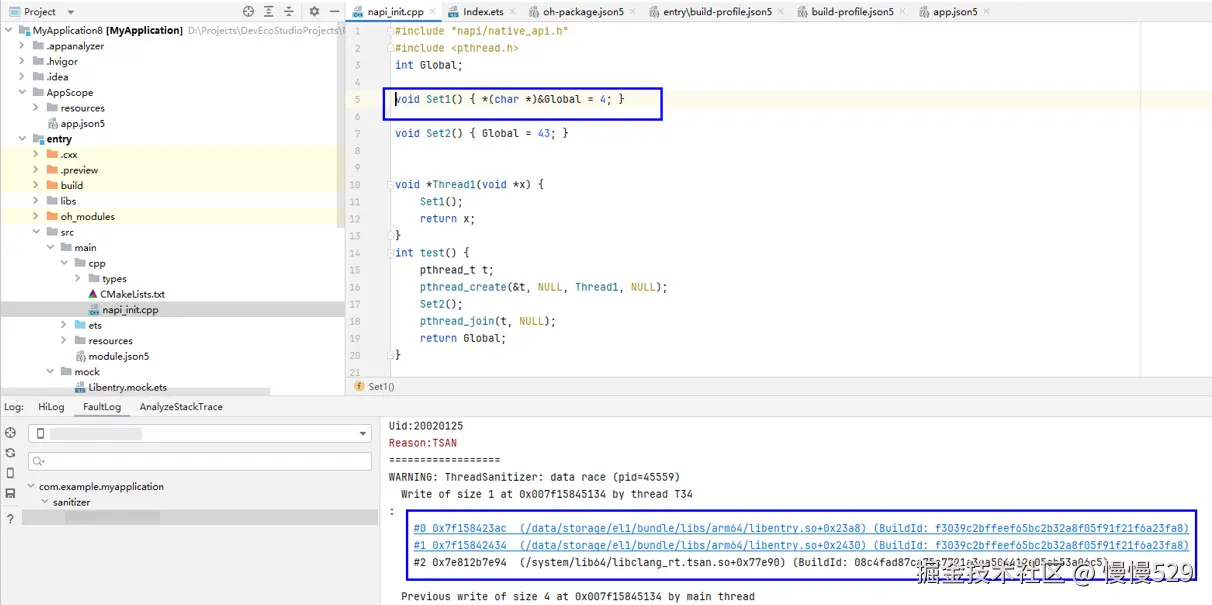
Task: Click the FaultLog refresh icon
Action: click(x=10, y=453)
